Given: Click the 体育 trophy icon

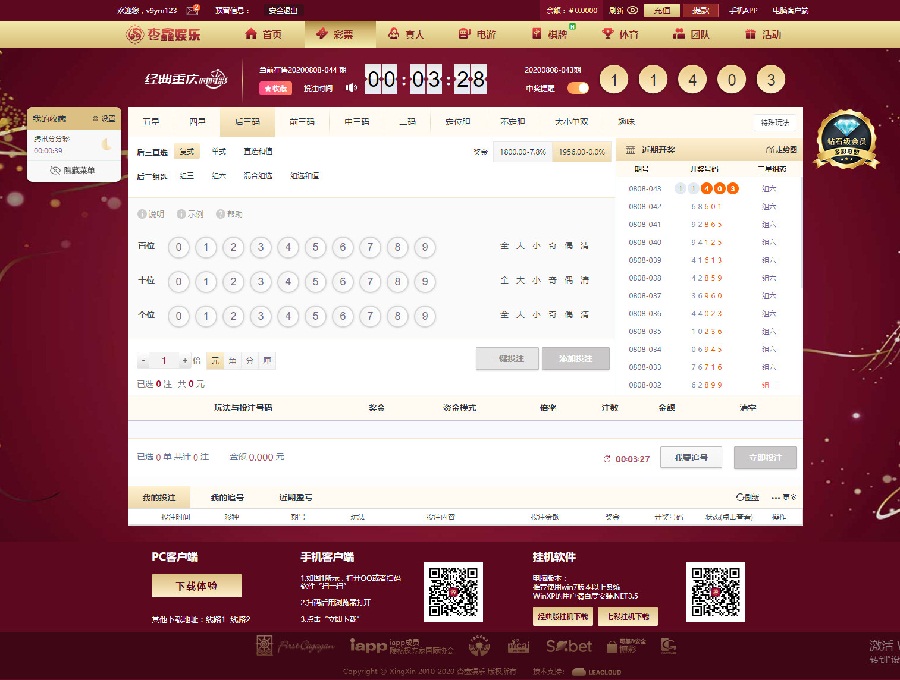Looking at the screenshot, I should point(607,34).
